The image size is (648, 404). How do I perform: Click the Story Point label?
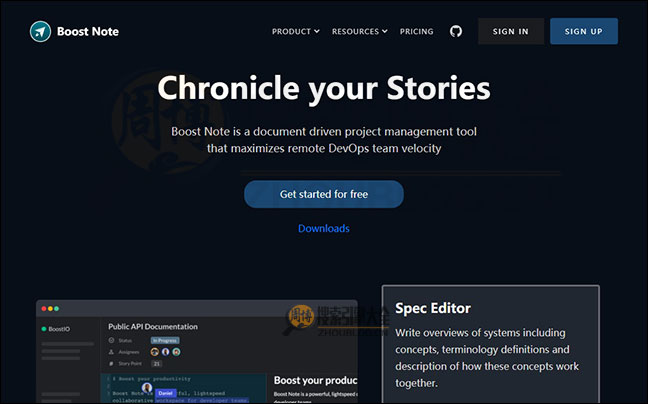[x=130, y=364]
